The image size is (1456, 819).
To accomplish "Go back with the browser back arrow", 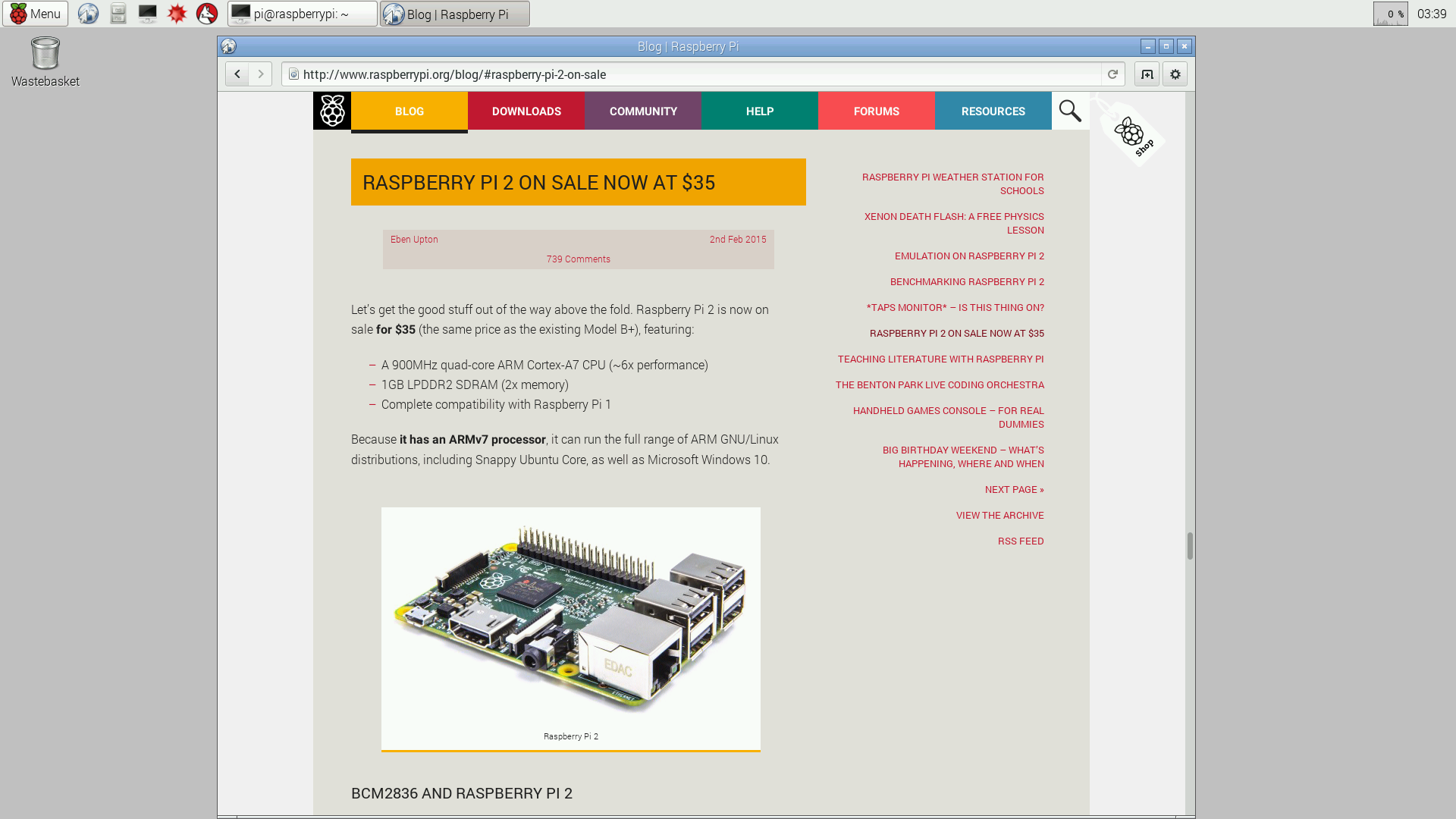I will pyautogui.click(x=237, y=74).
